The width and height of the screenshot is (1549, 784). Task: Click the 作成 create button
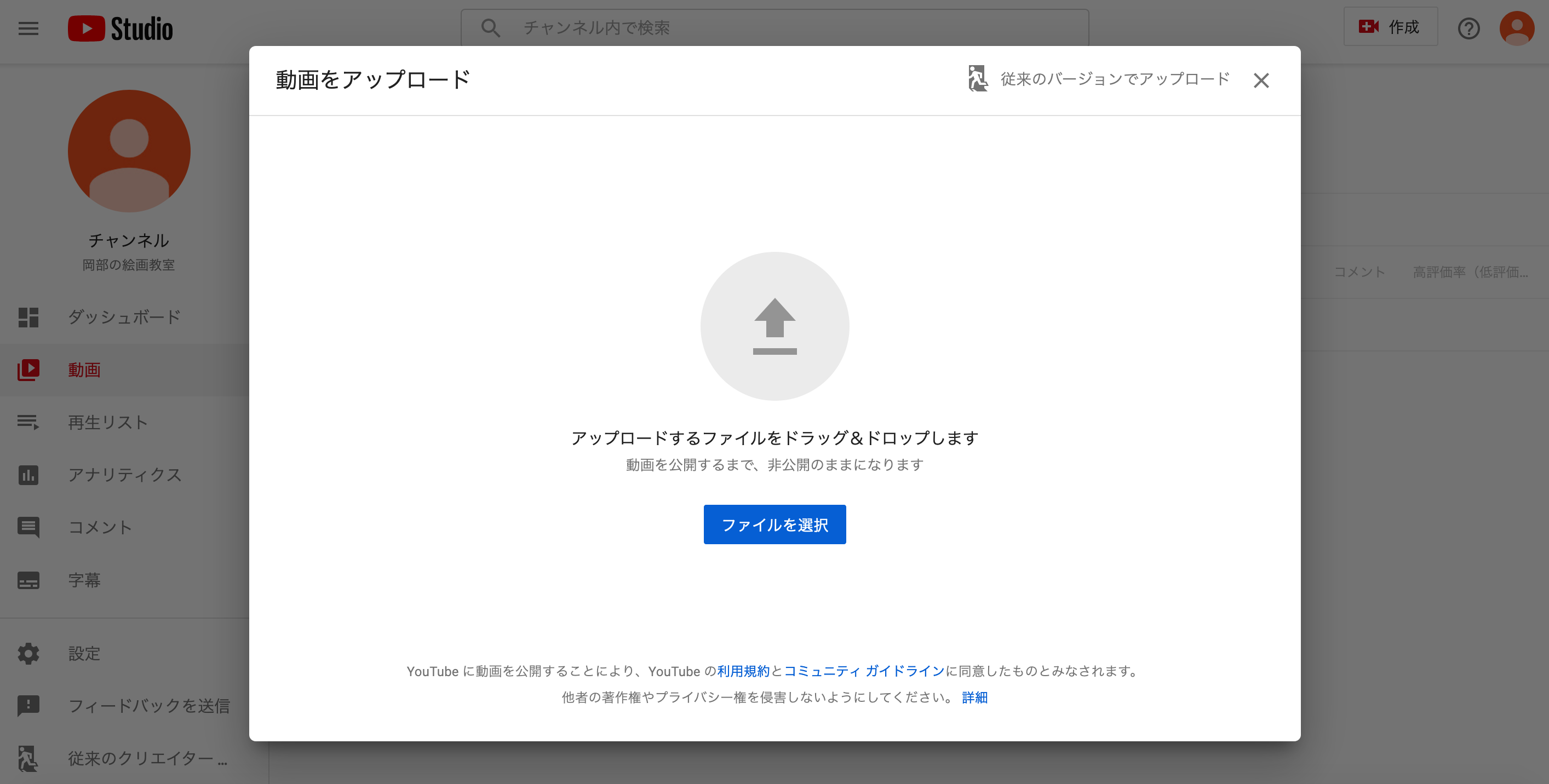[1390, 27]
